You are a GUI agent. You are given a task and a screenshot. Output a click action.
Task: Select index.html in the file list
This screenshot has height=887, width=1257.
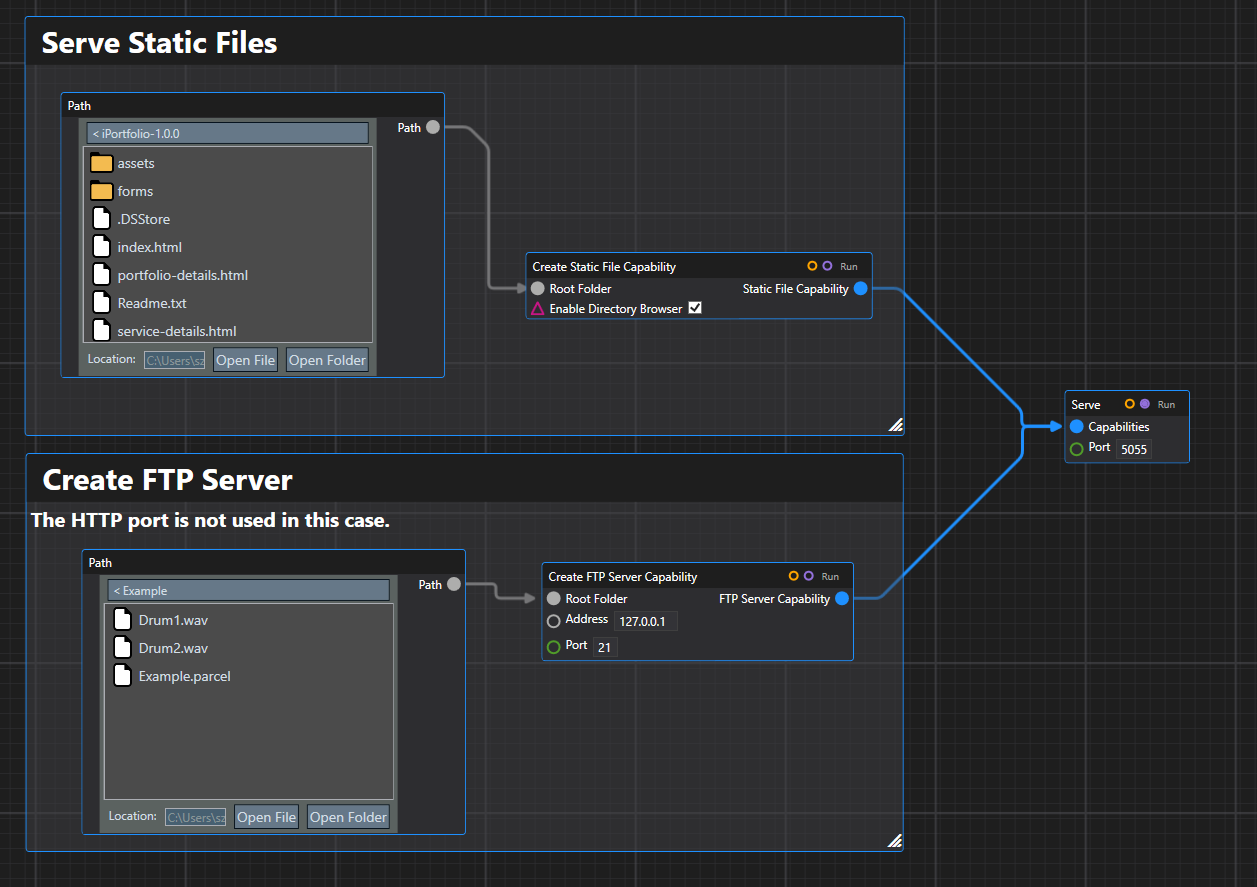coord(149,247)
